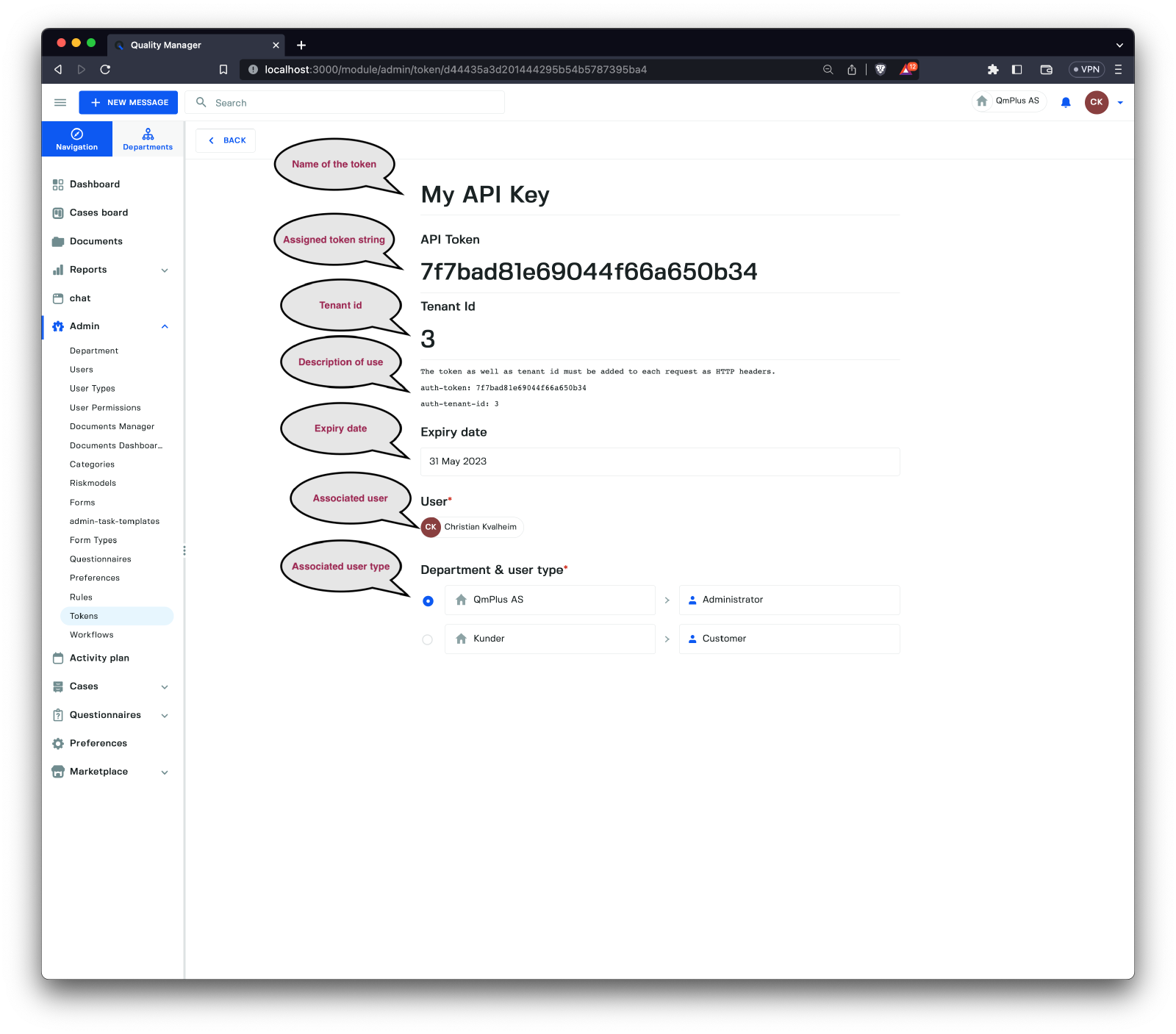The image size is (1176, 1034).
Task: Click the NEW MESSAGE button
Action: (129, 102)
